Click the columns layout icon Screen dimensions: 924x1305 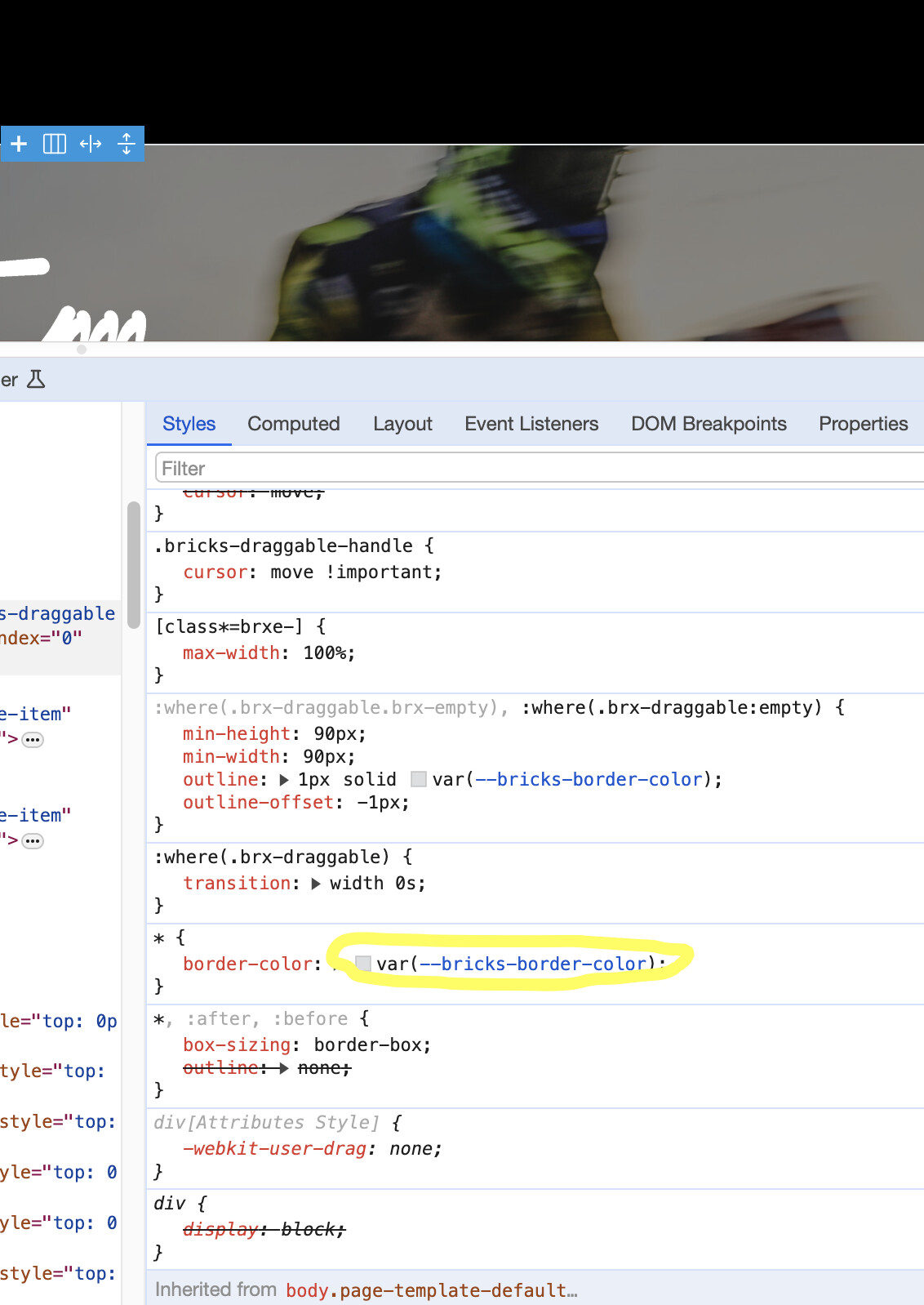tap(55, 144)
